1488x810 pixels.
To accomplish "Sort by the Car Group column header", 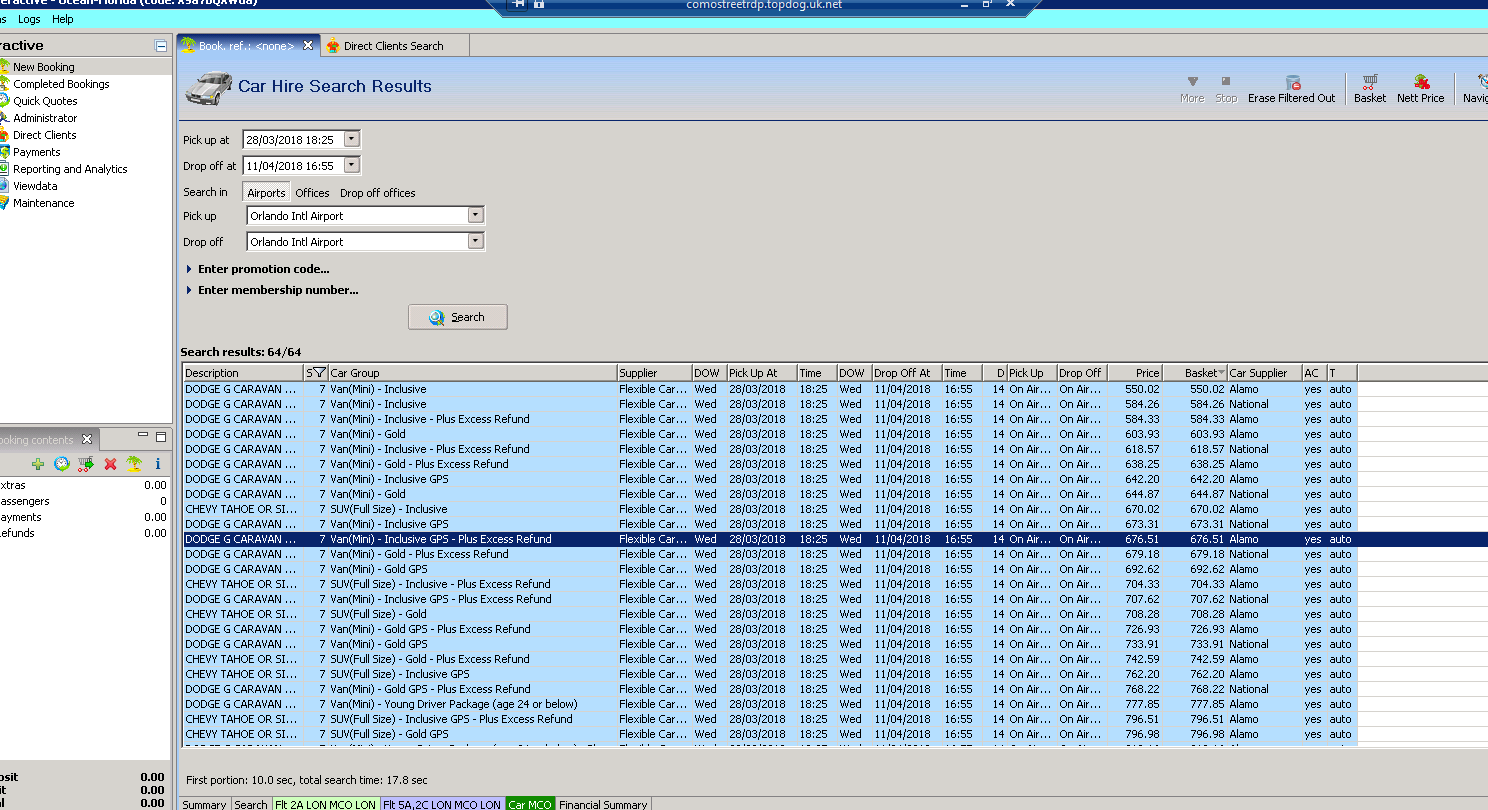I will click(472, 373).
